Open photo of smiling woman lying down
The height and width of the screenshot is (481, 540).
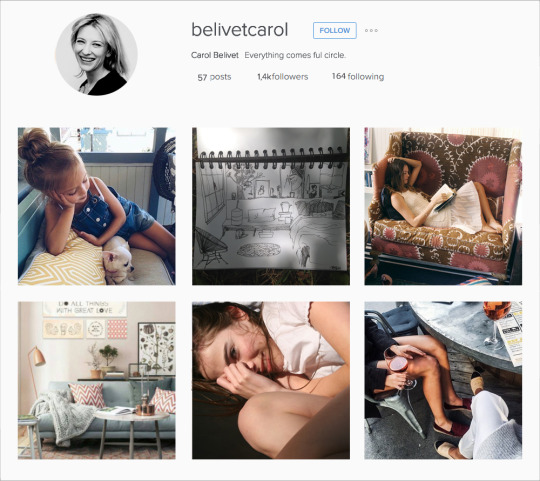point(271,380)
